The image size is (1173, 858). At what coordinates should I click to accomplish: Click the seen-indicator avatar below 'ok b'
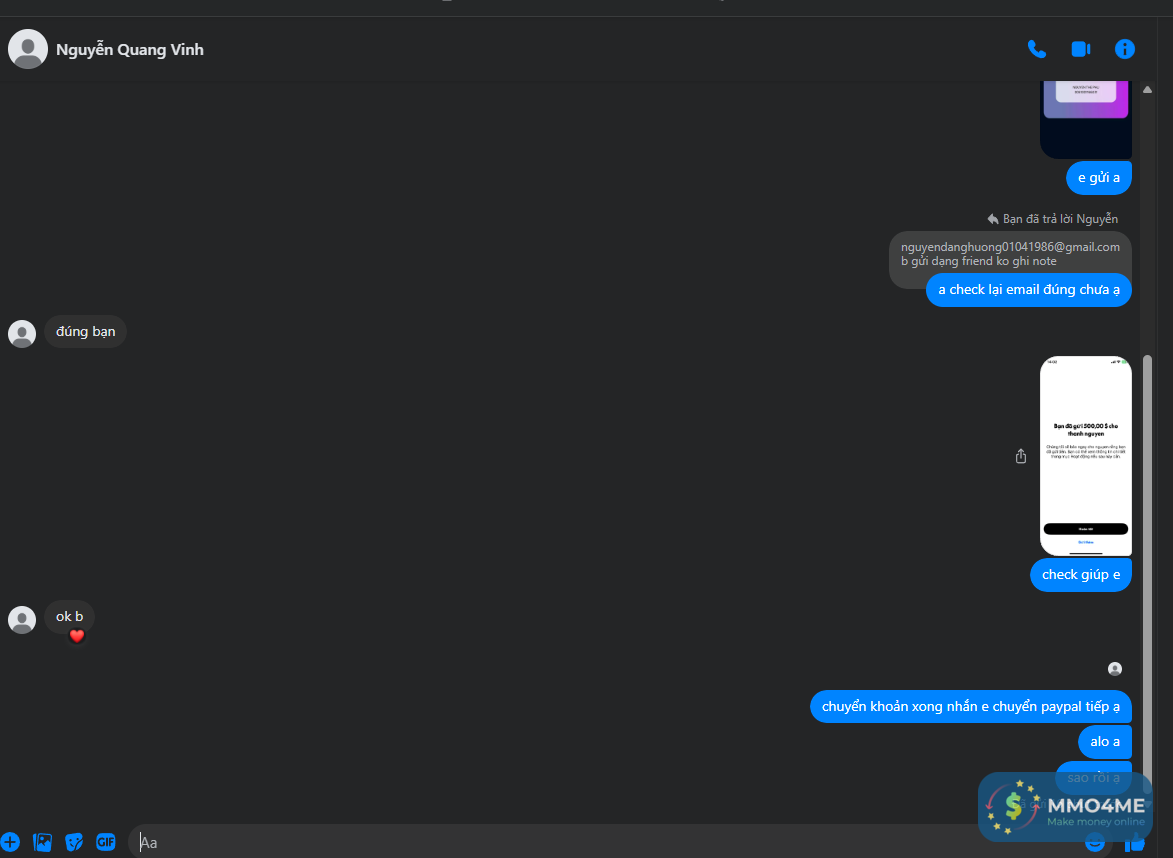point(1115,669)
